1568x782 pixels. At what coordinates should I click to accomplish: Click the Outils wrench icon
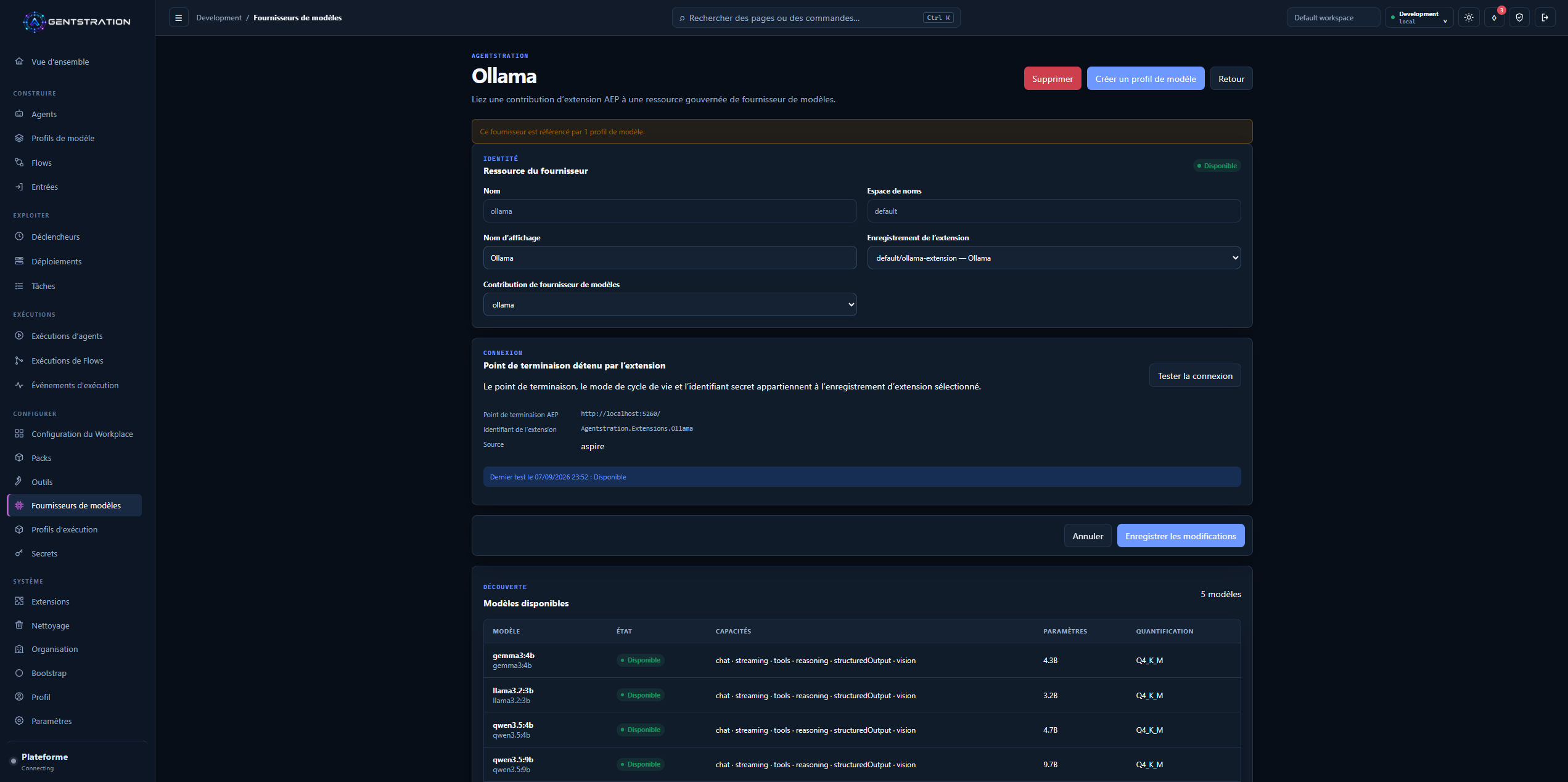click(19, 482)
